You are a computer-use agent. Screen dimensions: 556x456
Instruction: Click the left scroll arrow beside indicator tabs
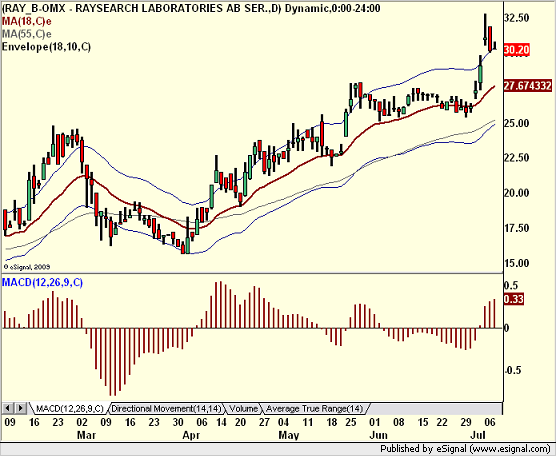[x=7, y=408]
